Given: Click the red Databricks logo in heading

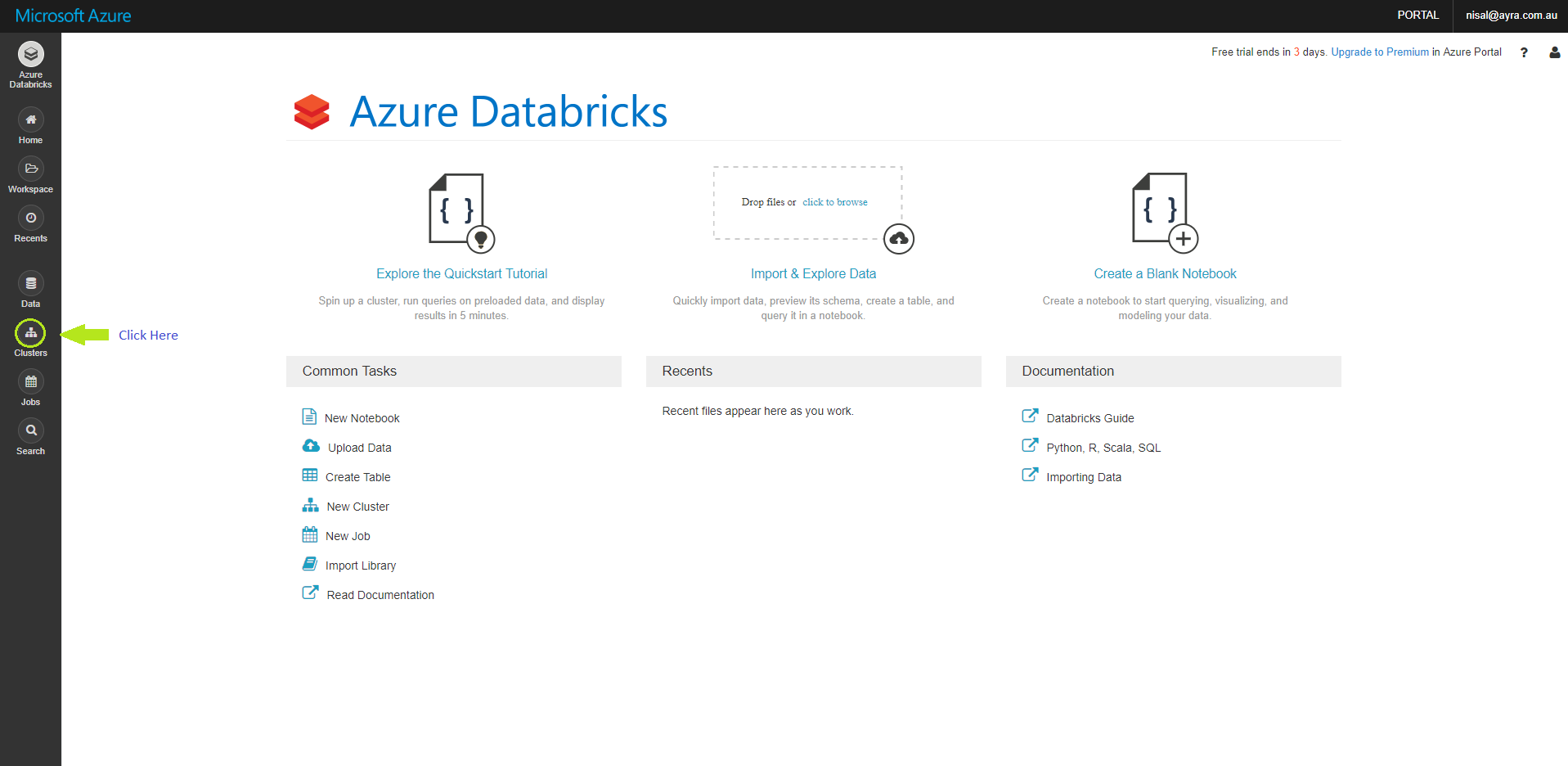Looking at the screenshot, I should tap(312, 112).
